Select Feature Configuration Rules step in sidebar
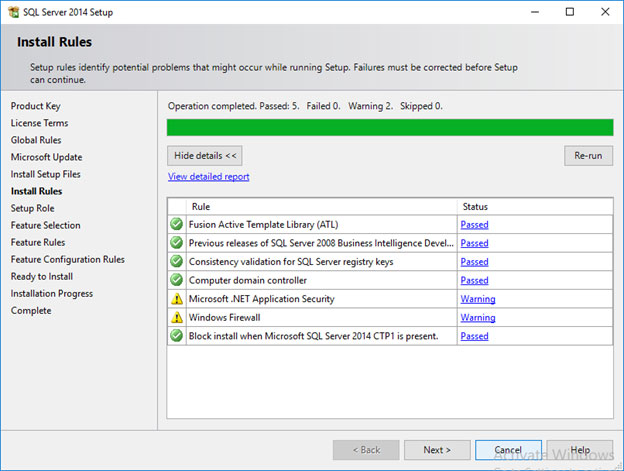Screen dimensions: 624x471 pos(68,259)
